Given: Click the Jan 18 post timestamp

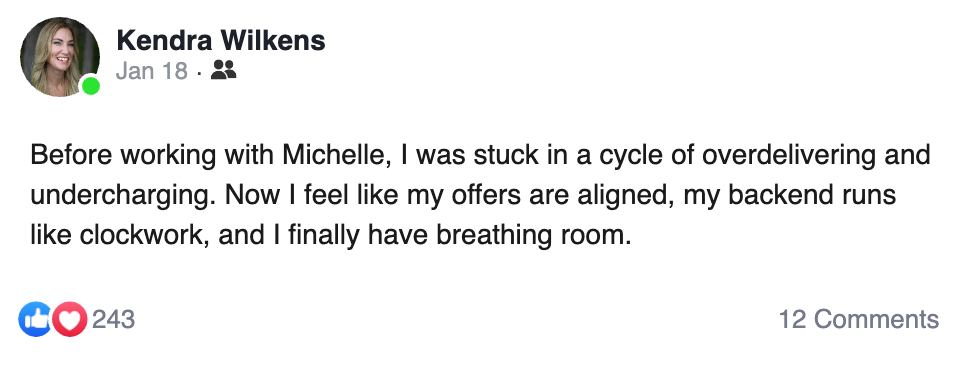Looking at the screenshot, I should [x=152, y=71].
